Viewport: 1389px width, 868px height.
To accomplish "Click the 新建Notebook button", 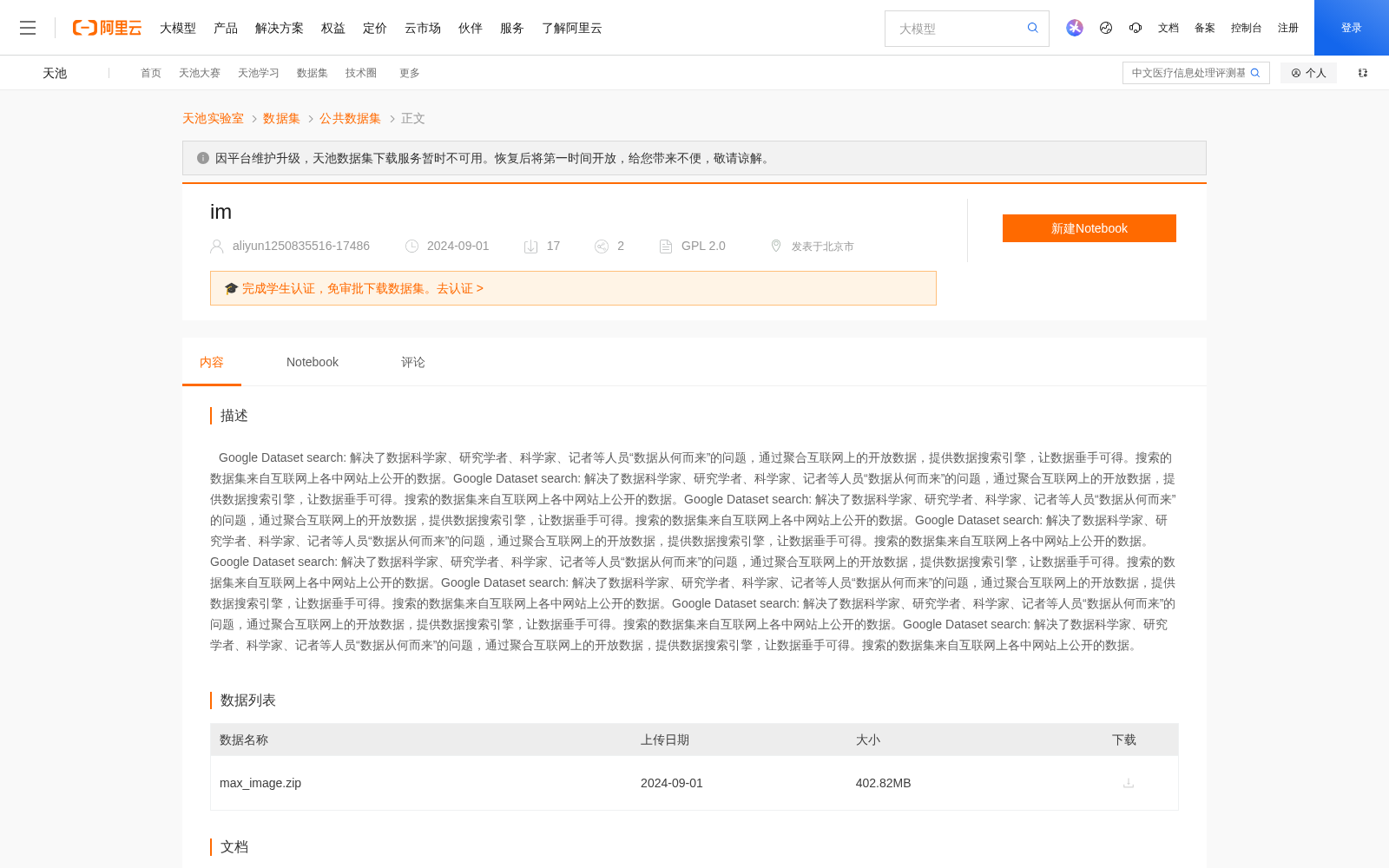I will click(x=1089, y=228).
